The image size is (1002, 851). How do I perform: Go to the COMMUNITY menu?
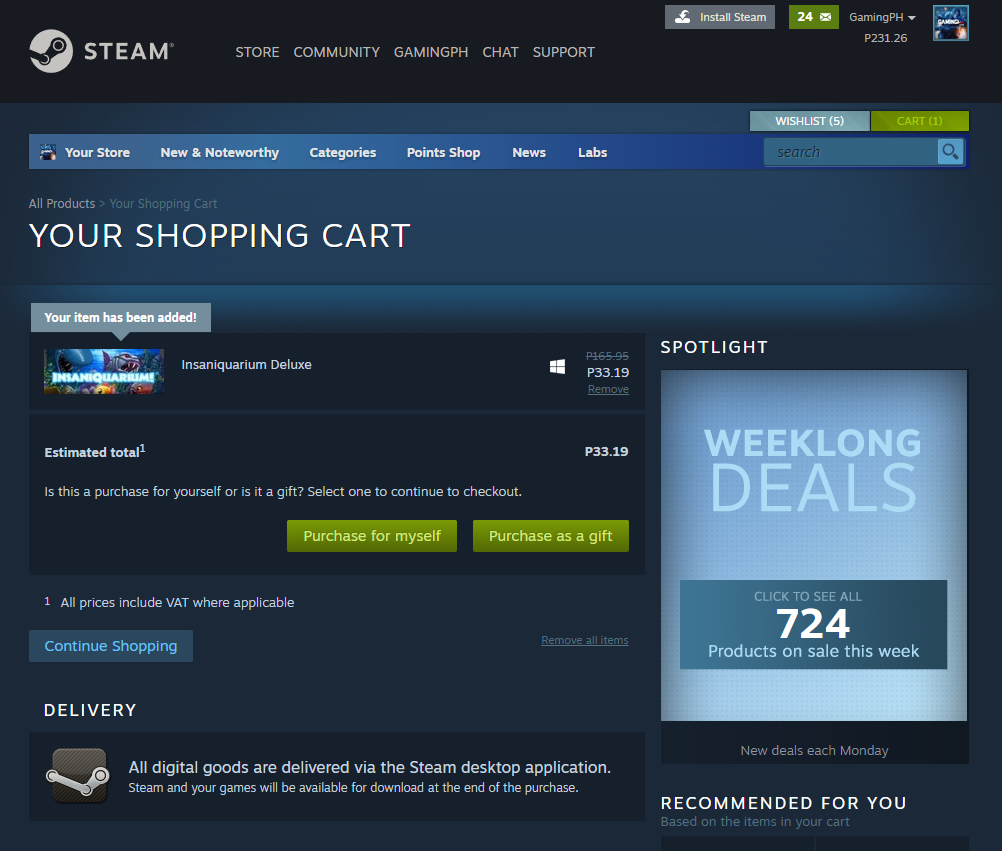tap(336, 52)
